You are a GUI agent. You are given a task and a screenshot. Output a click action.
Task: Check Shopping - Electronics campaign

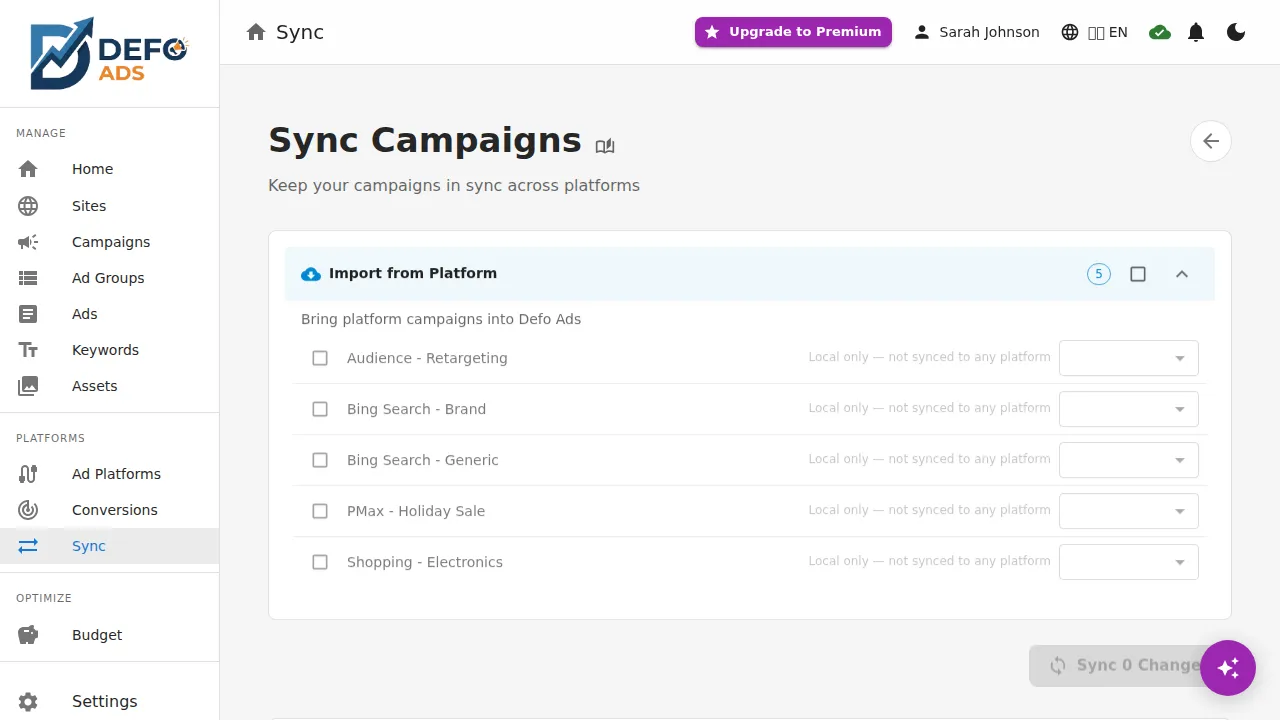coord(320,562)
